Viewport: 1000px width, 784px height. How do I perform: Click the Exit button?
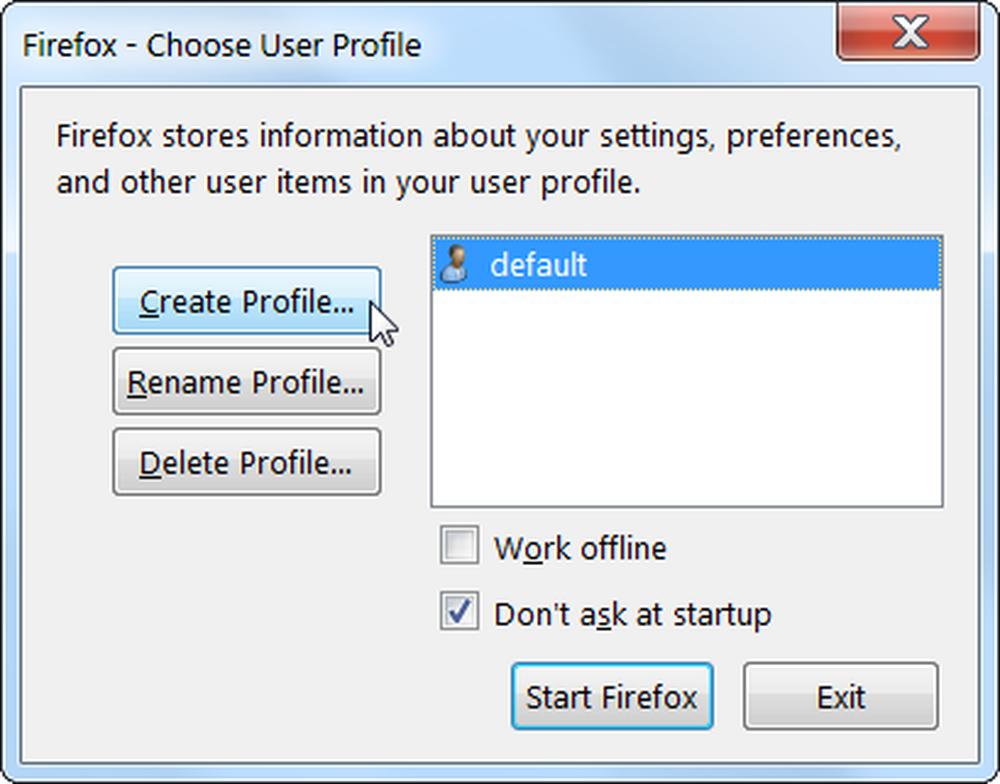pos(841,696)
